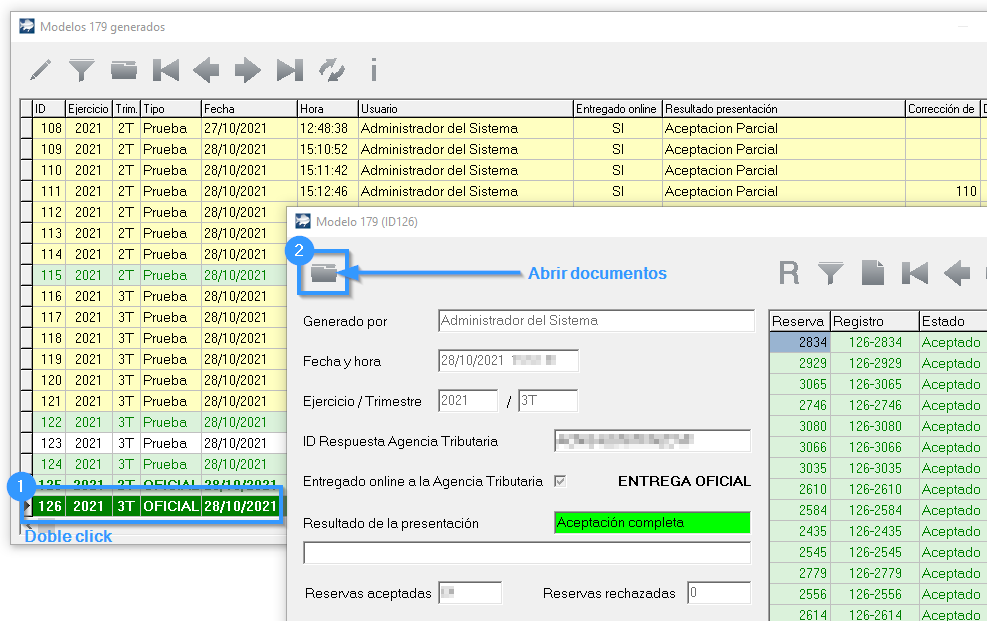Select the pencil edit icon on the toolbar
The image size is (987, 621).
point(42,70)
